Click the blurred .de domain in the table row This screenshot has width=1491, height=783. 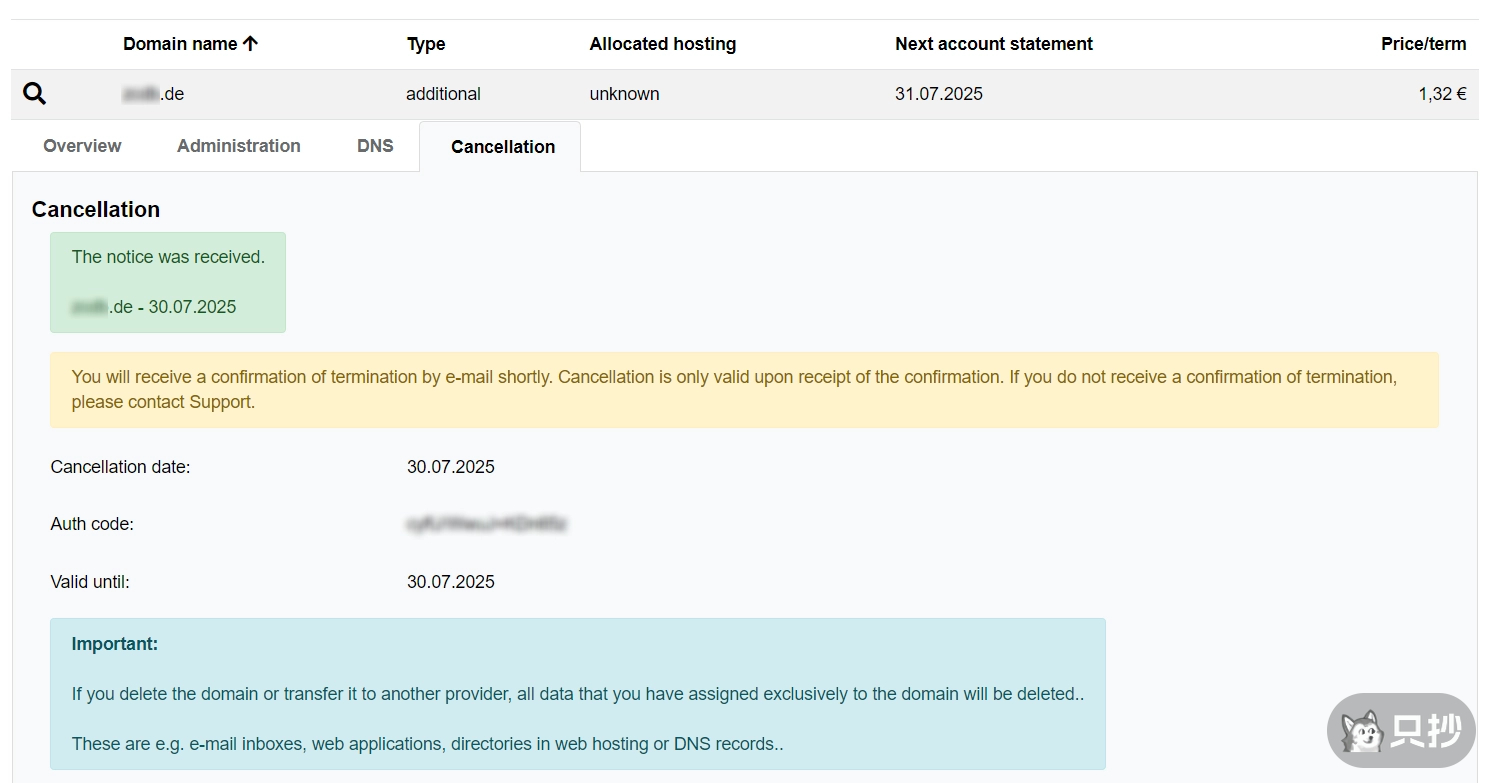(153, 94)
